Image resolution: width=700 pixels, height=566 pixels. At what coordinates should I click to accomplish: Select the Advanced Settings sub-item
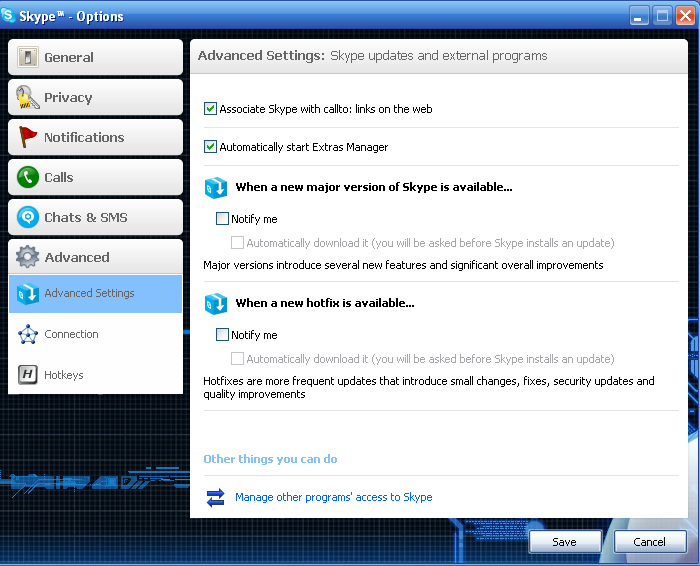pos(96,294)
